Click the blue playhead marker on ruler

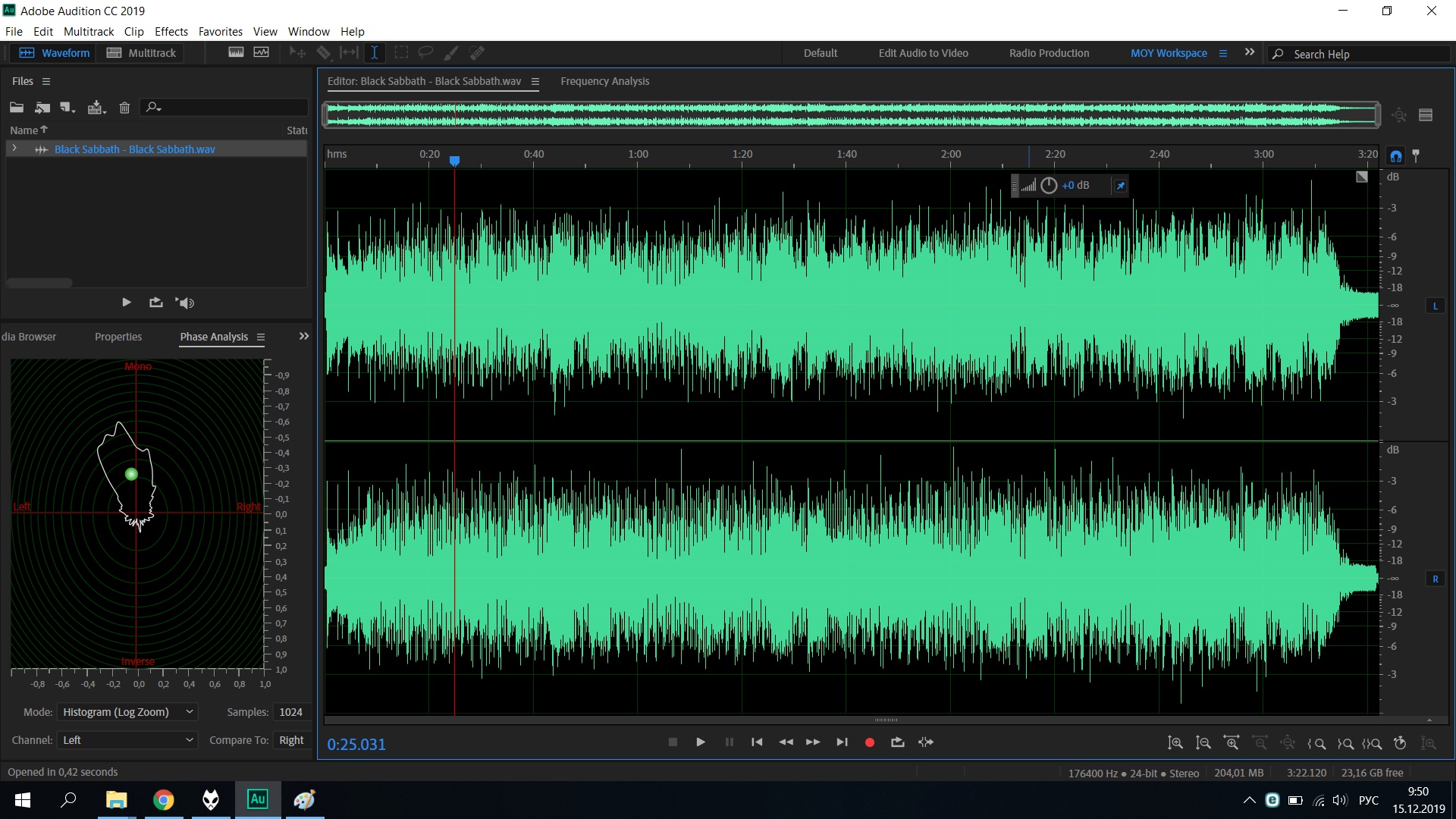tap(454, 161)
